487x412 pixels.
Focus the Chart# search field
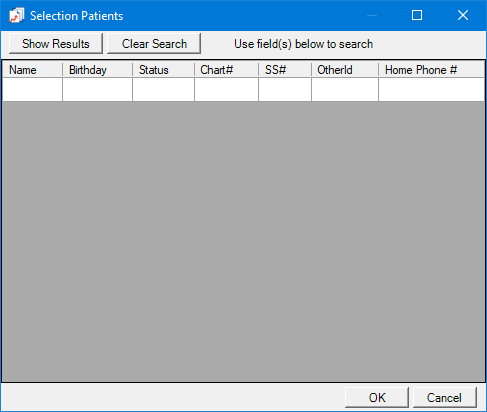pyautogui.click(x=226, y=89)
